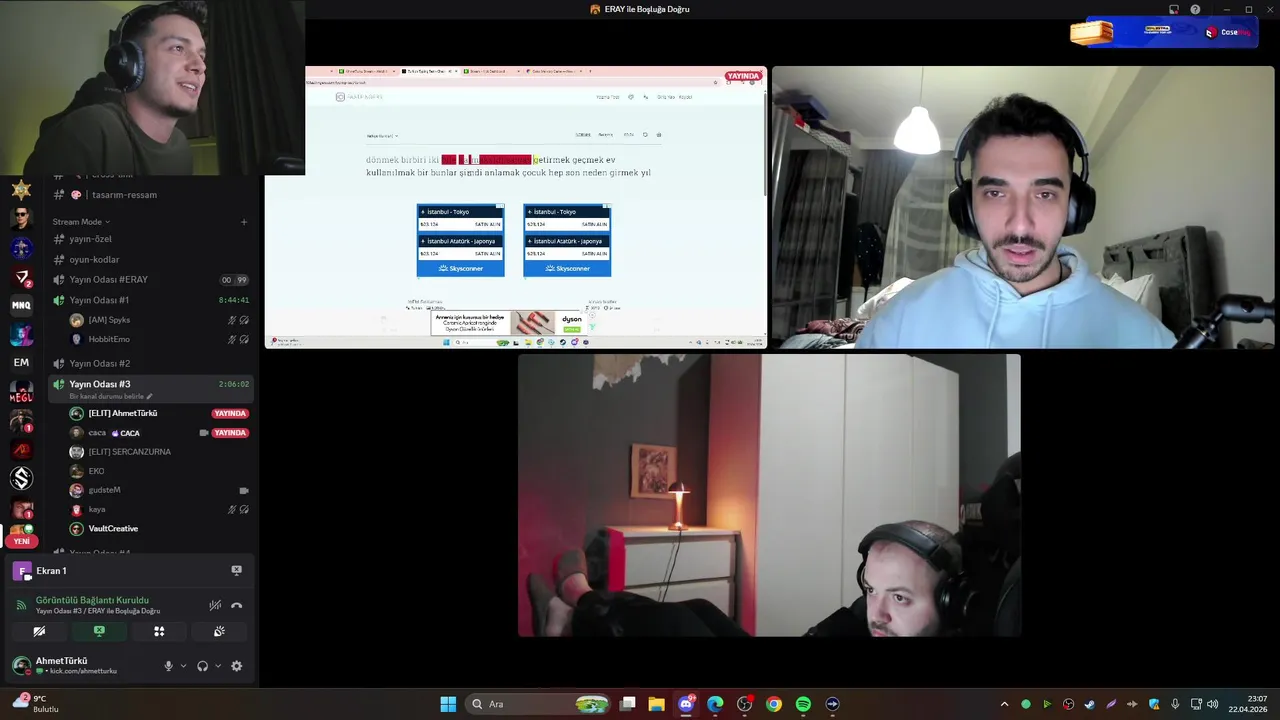Select user [ELIT] SERCANZURNA
Image resolution: width=1280 pixels, height=720 pixels.
(x=158, y=452)
